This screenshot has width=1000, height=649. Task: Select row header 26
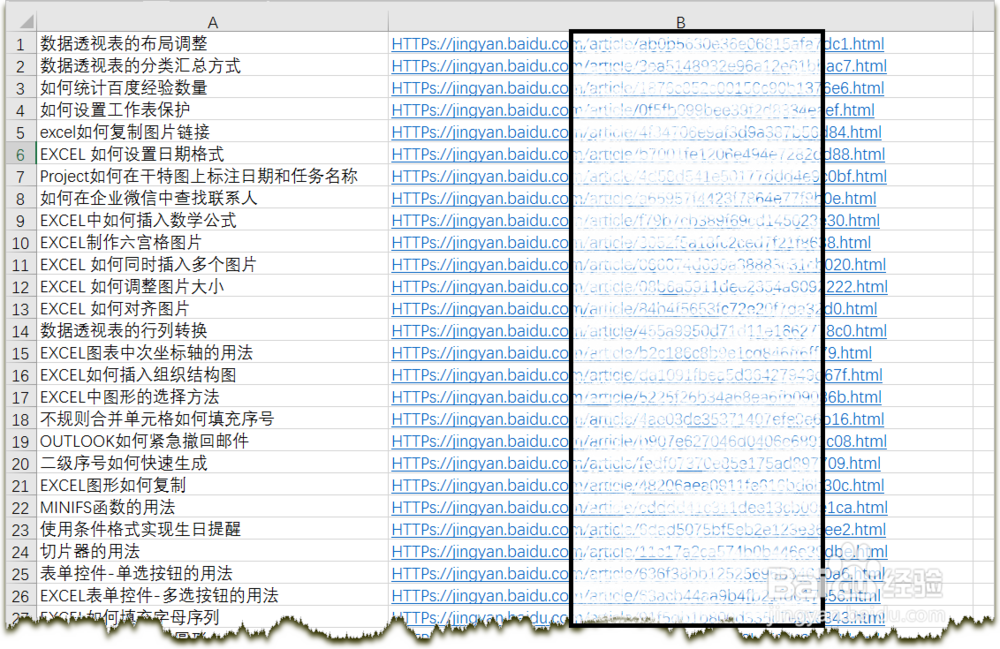(20, 596)
